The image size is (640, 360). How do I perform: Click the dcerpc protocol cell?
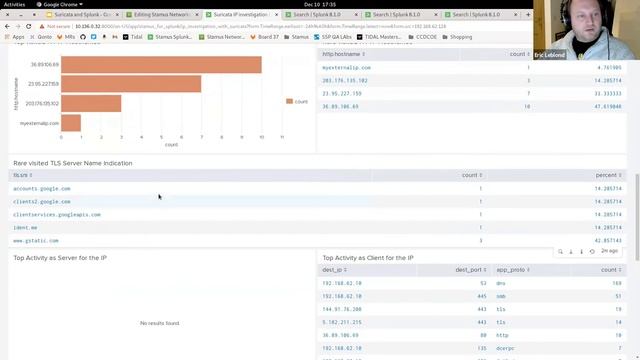(505, 349)
